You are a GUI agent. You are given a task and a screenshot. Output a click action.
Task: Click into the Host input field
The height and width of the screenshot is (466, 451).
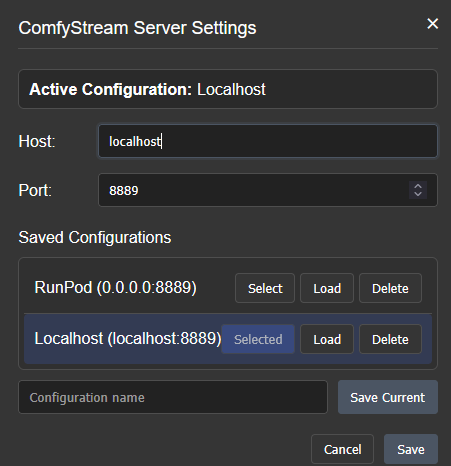pos(268,141)
